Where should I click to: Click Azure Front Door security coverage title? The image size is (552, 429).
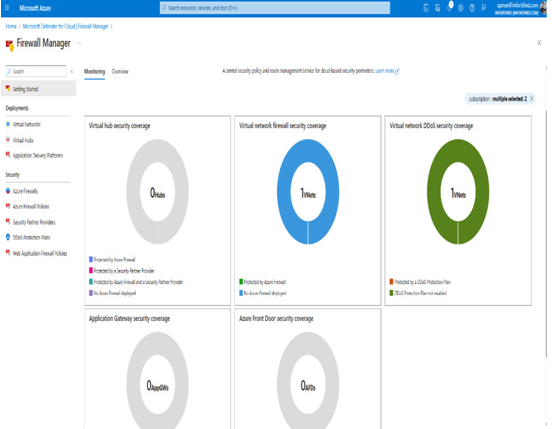276,318
